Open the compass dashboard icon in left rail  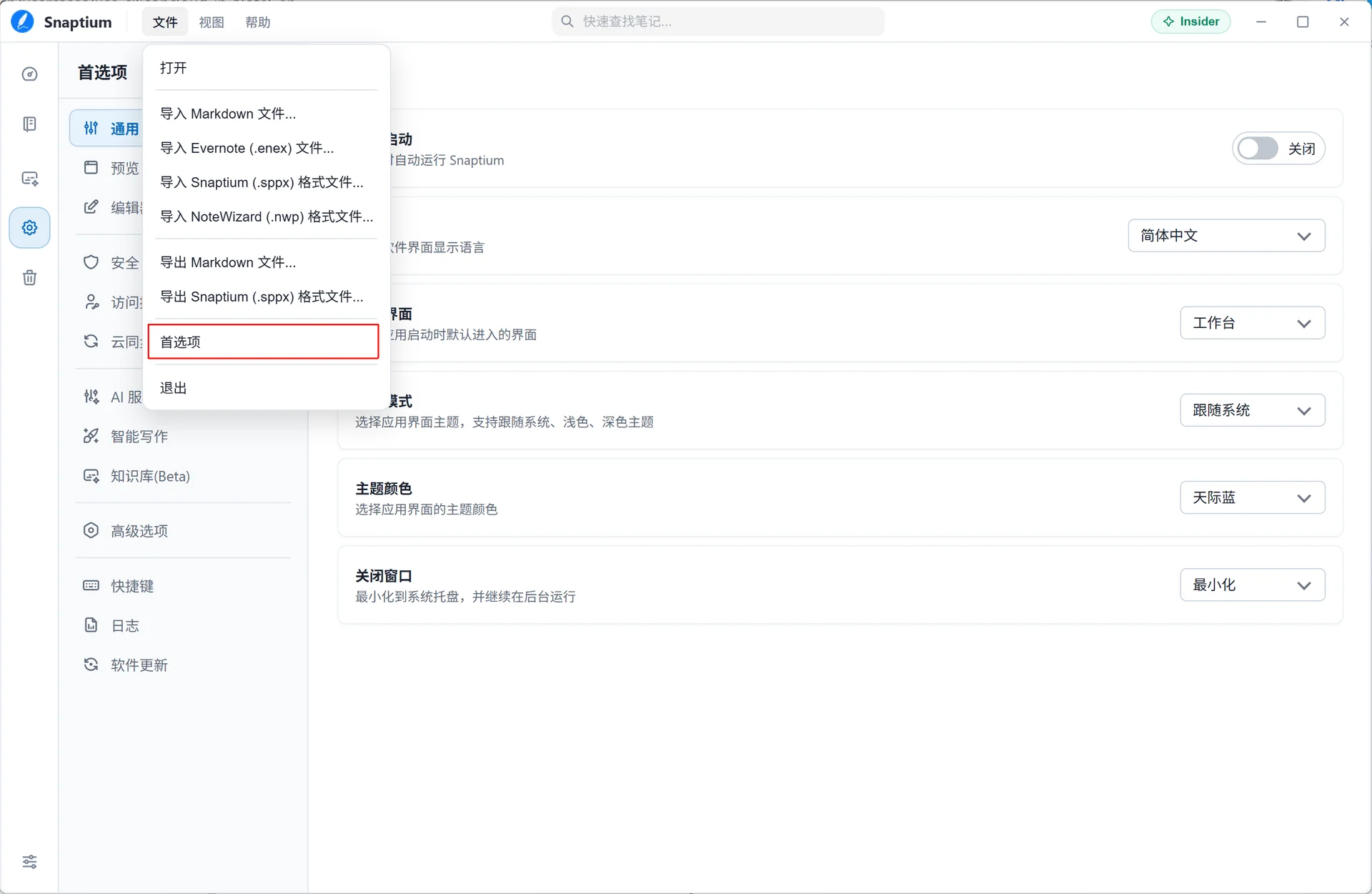pos(29,74)
